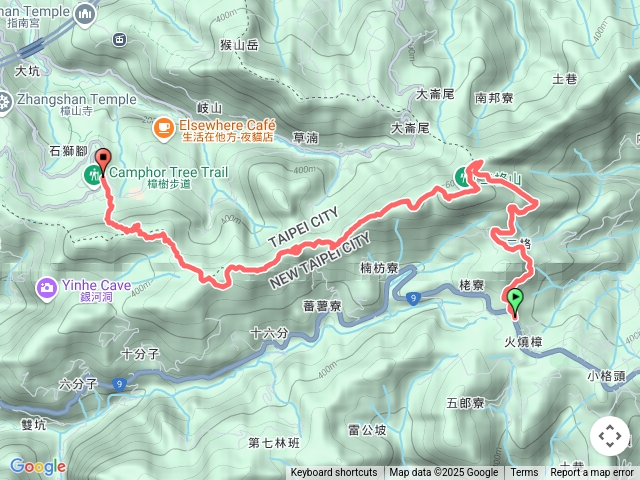Select the Route 9 shield near 楠枋寮
This screenshot has width=640, height=480.
413,298
